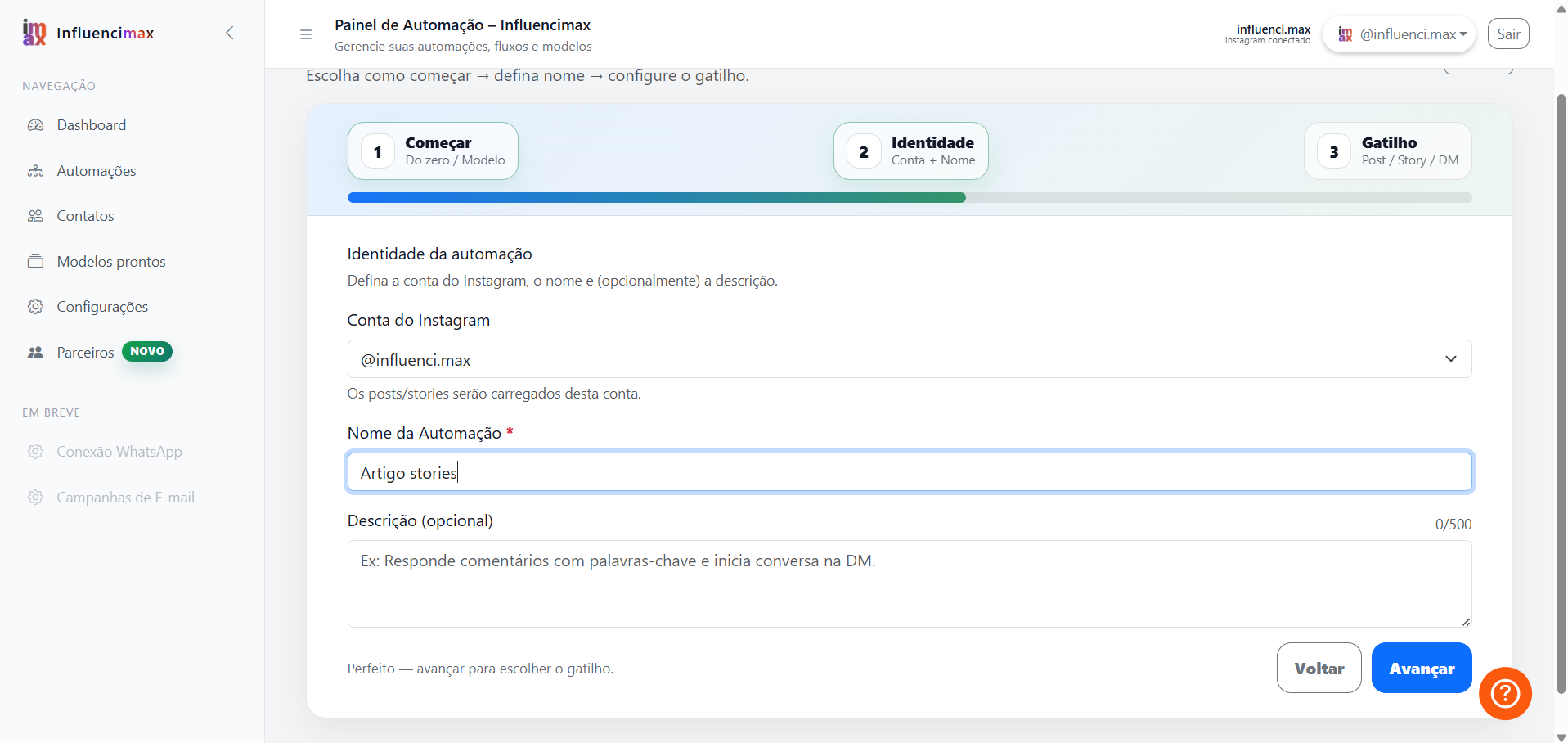
Task: Click the 'influenci.max' Instagram conectado status
Action: 1268,34
